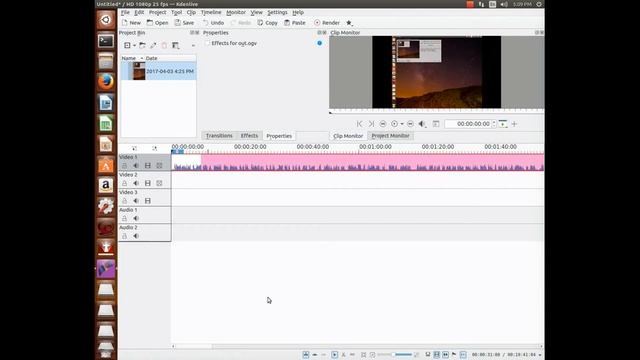Image resolution: width=640 pixels, height=360 pixels.
Task: Lock the Video 3 track
Action: (124, 201)
